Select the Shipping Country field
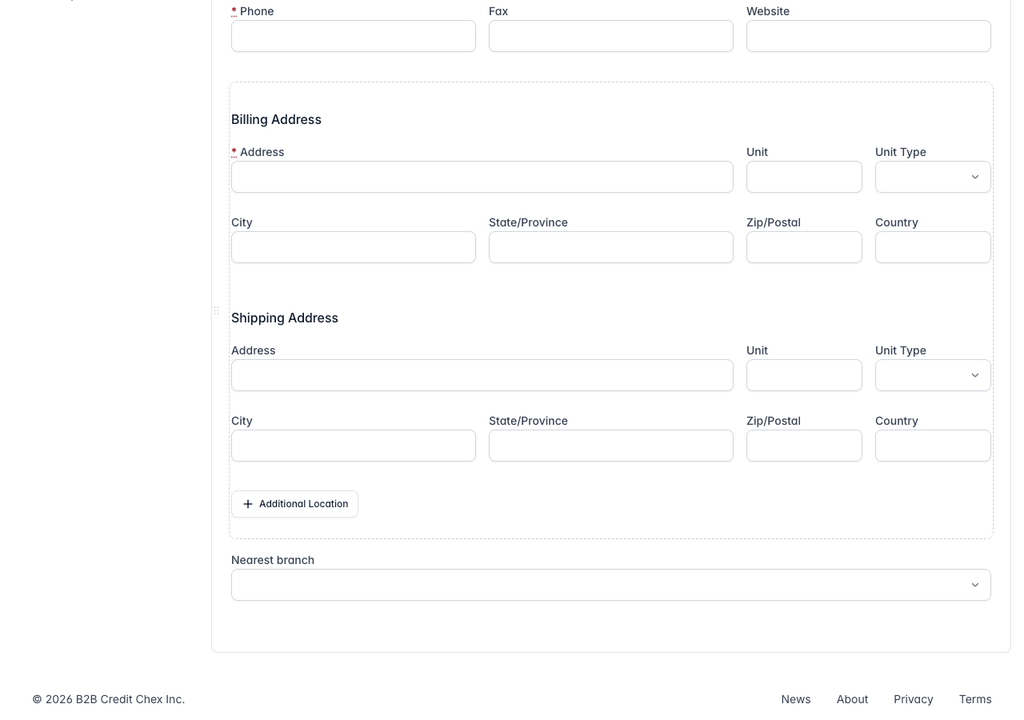The height and width of the screenshot is (720, 1024). coord(933,446)
